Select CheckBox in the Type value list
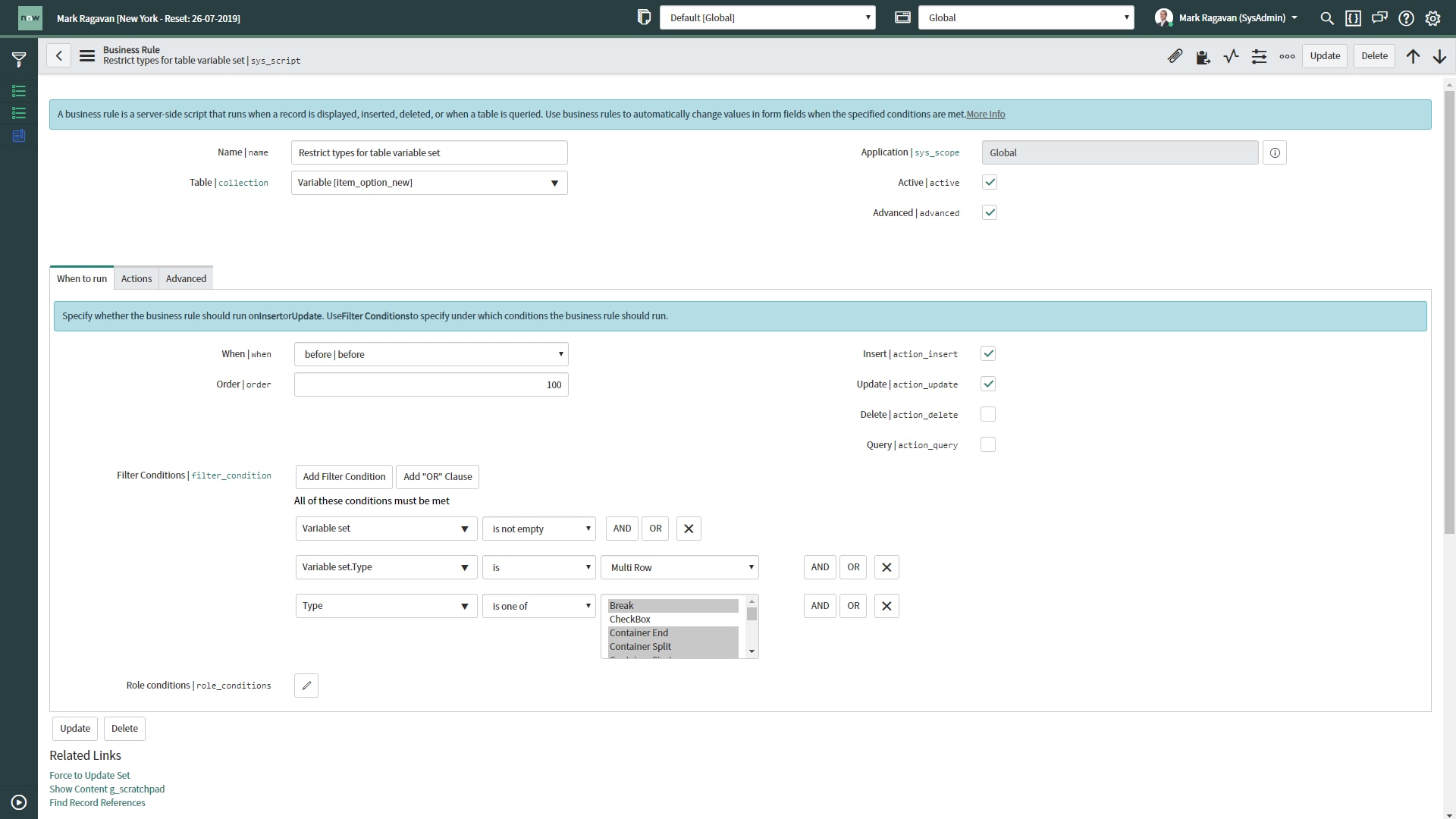The image size is (1456, 819). (x=631, y=619)
